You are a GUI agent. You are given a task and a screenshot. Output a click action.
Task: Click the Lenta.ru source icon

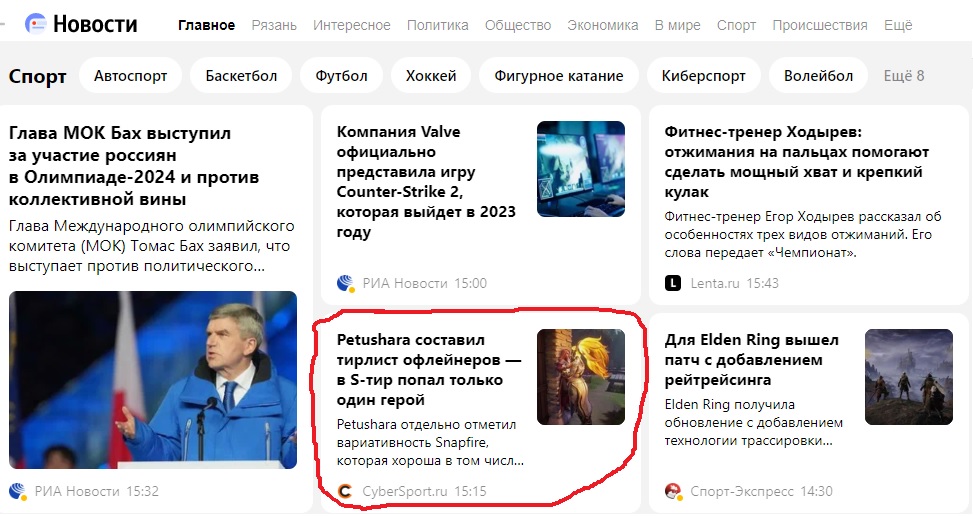(x=673, y=283)
